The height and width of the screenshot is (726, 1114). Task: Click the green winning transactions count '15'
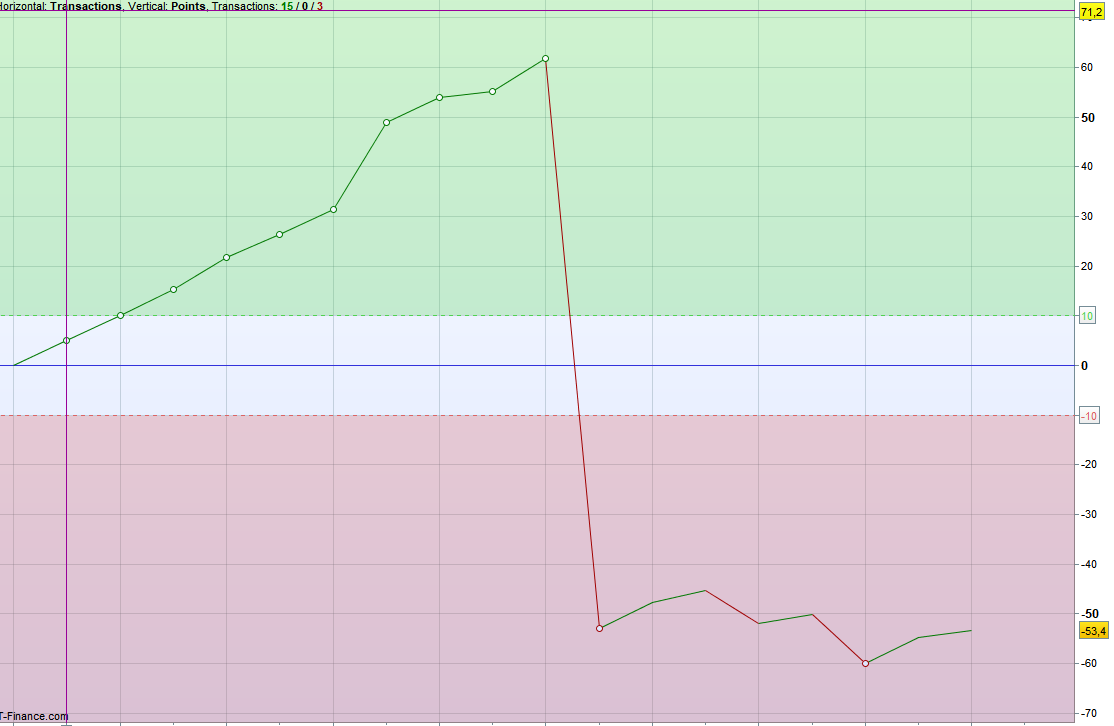click(x=287, y=6)
